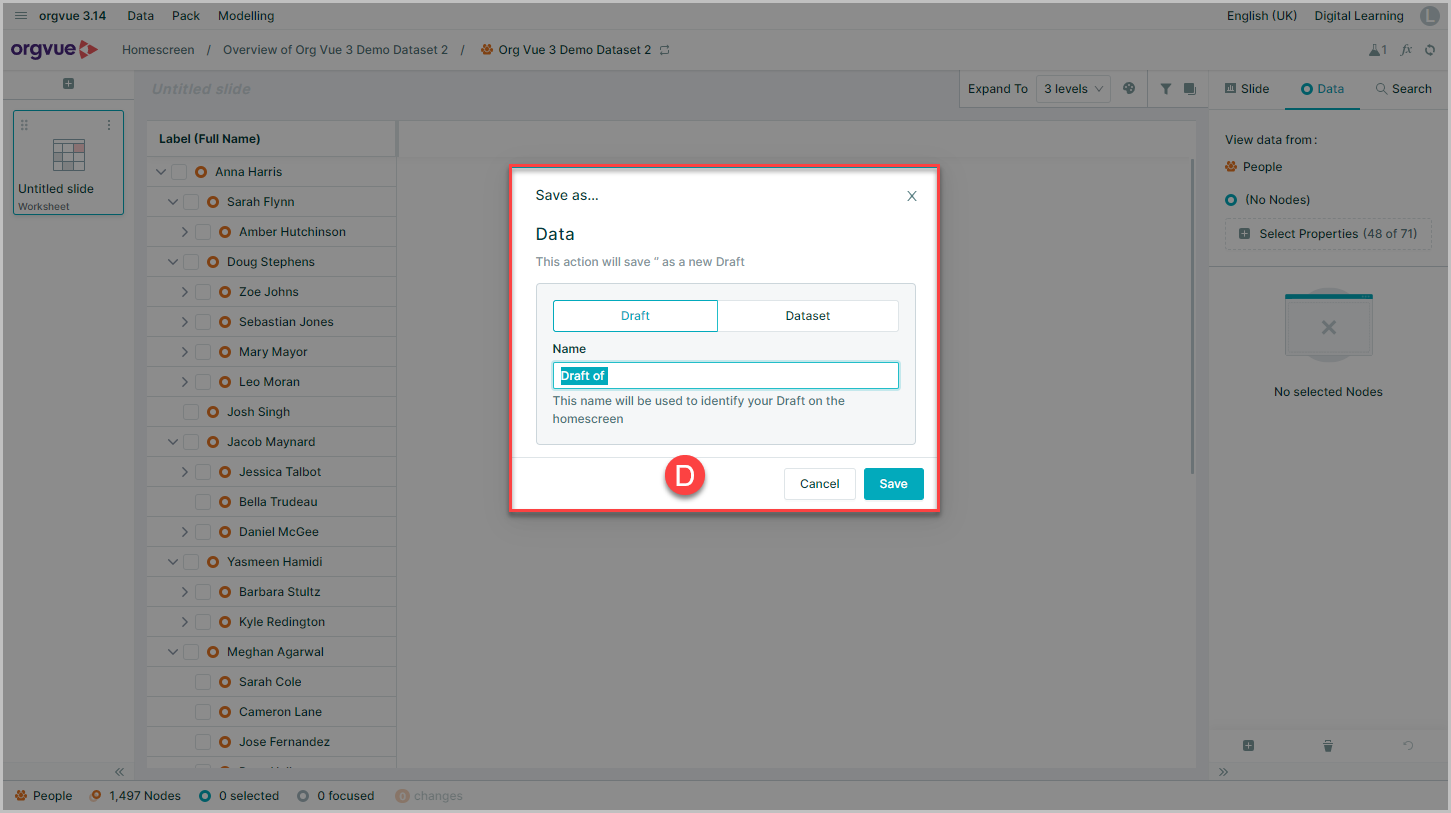Screen dimensions: 1451x813
Task: Open the Data menu in the top bar
Action: click(x=141, y=16)
